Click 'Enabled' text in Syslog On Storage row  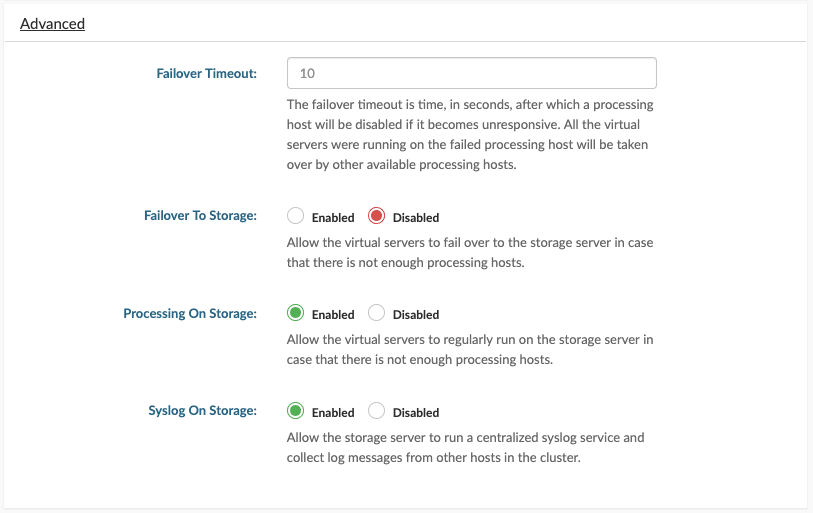pos(333,412)
